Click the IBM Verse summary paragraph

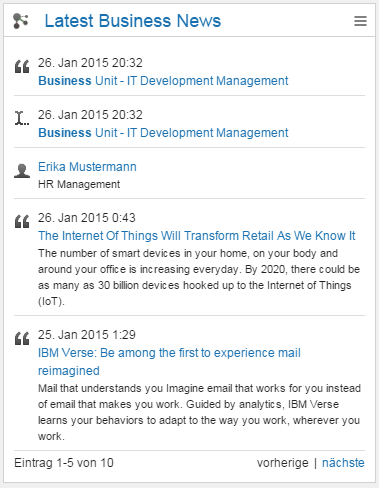click(199, 412)
